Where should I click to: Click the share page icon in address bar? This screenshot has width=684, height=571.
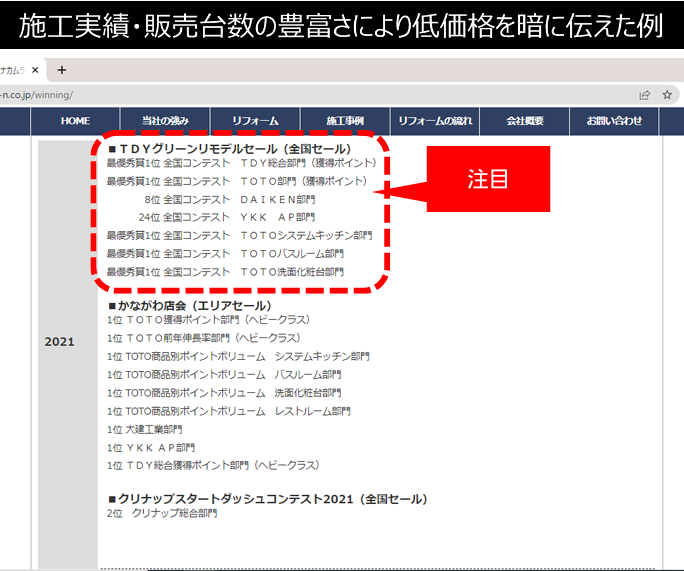(x=644, y=95)
